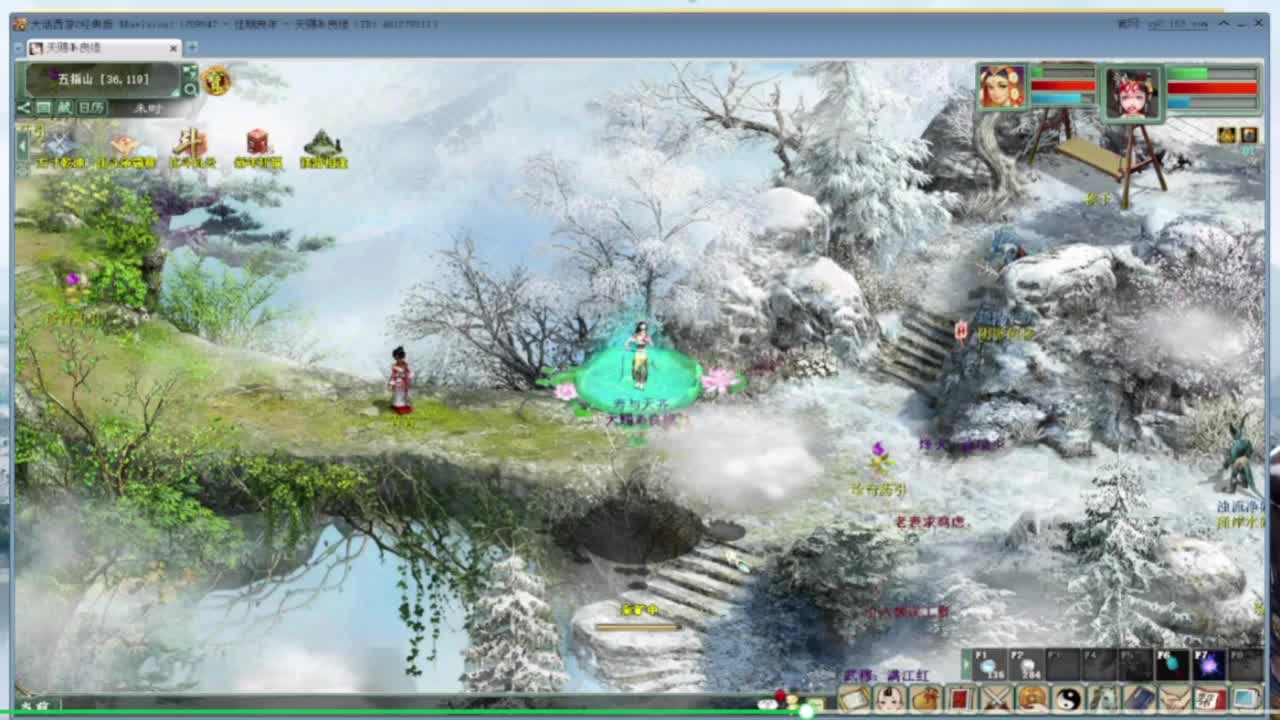The height and width of the screenshot is (720, 1280).
Task: Click the square window button beside 献
Action: 43,108
